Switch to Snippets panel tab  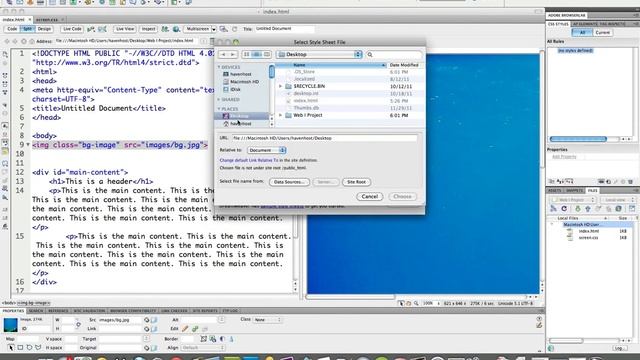click(574, 191)
